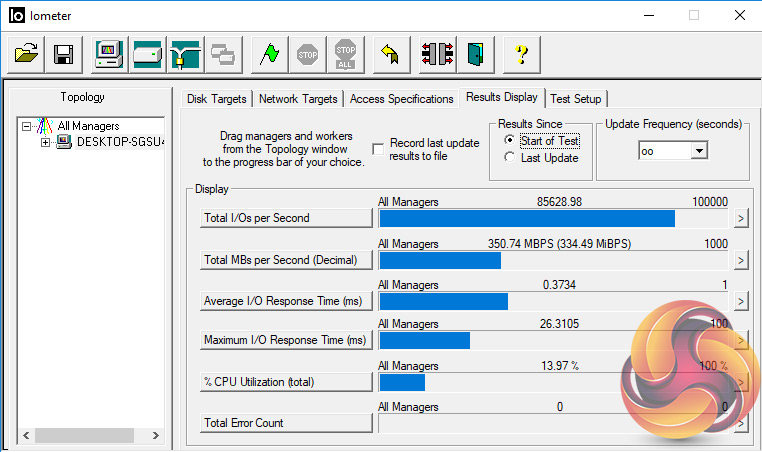Enable Record last update results to file
The width and height of the screenshot is (762, 452).
(x=378, y=149)
